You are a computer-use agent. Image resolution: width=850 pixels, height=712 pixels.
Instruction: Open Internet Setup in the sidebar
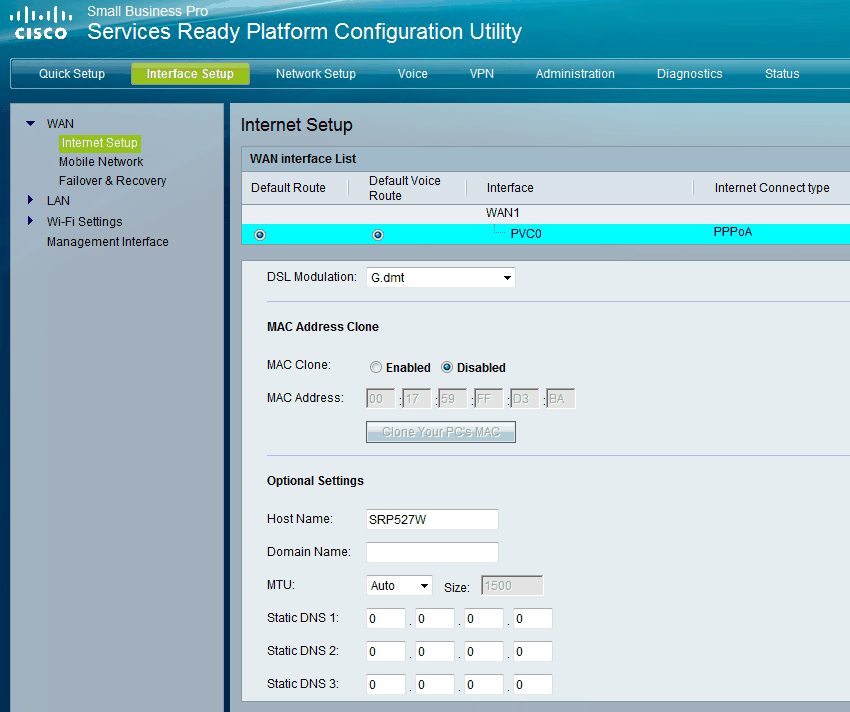click(x=100, y=143)
